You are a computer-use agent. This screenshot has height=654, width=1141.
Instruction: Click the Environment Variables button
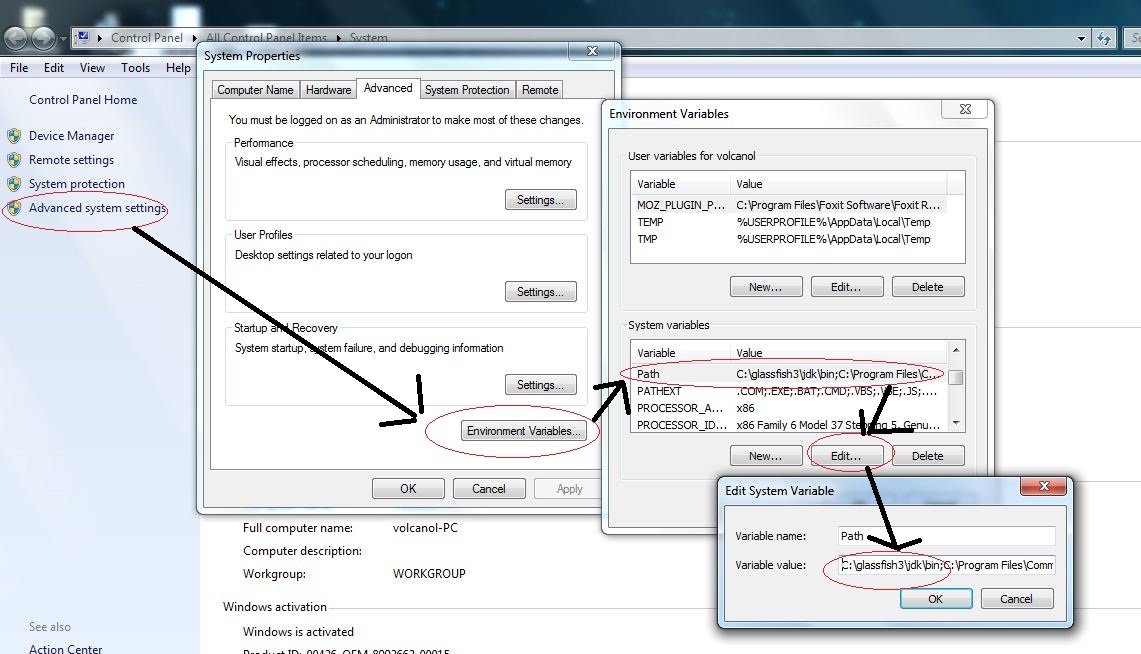click(x=524, y=431)
